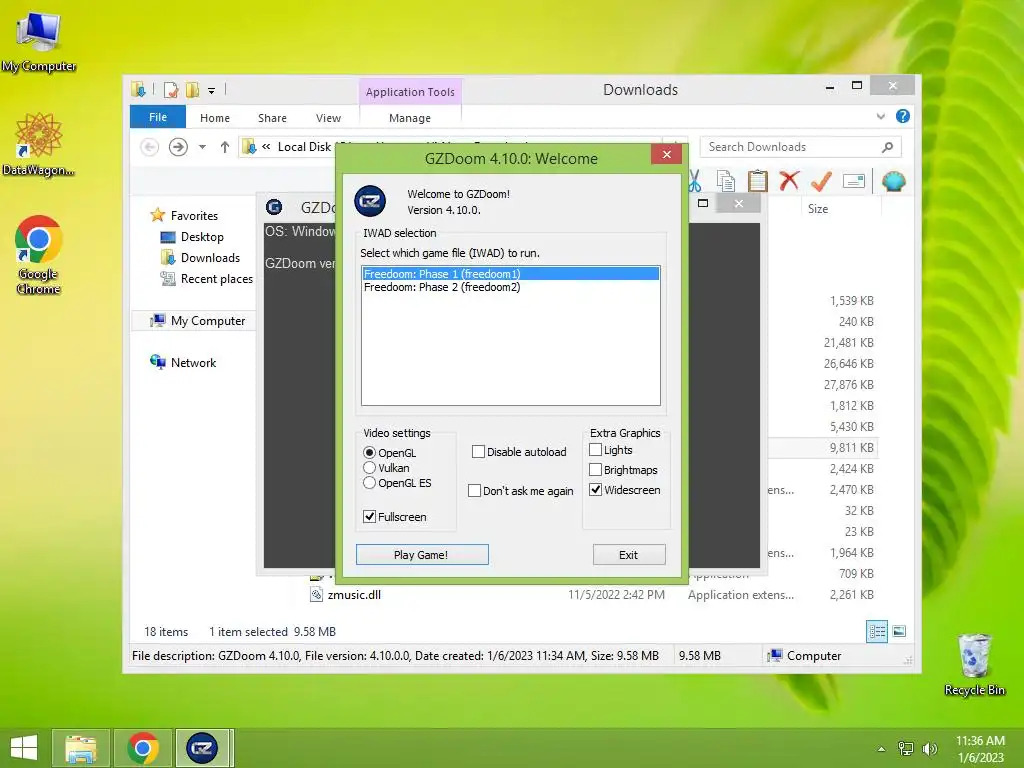
Task: Select the DataWagon desktop shortcut
Action: 39,144
